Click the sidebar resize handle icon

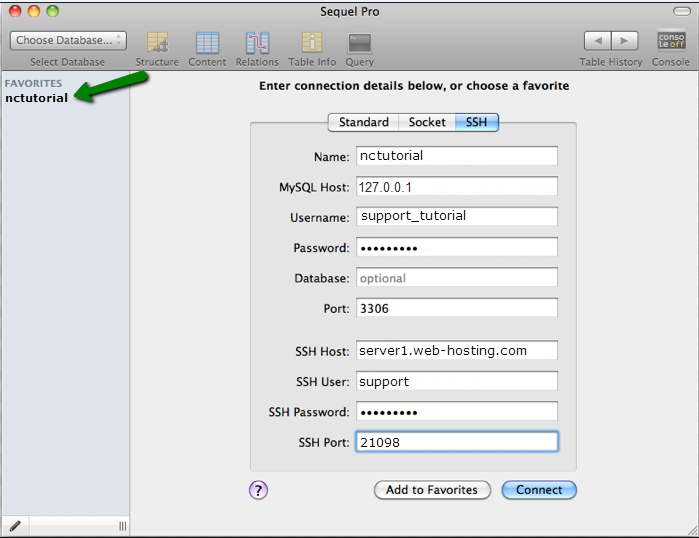click(122, 526)
